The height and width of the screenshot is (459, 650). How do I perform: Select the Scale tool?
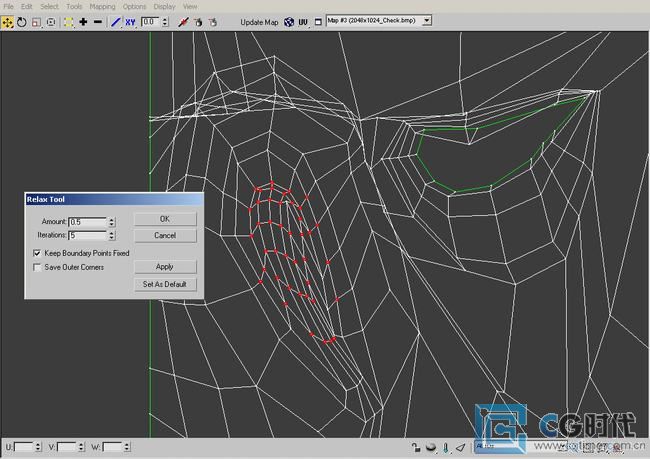(x=36, y=22)
